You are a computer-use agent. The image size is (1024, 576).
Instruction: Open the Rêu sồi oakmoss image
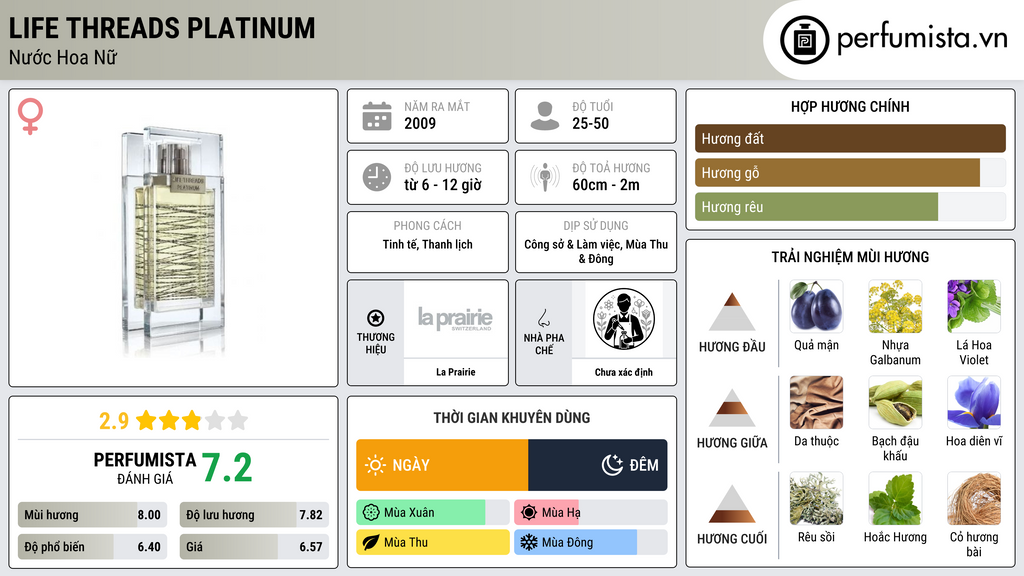point(816,498)
